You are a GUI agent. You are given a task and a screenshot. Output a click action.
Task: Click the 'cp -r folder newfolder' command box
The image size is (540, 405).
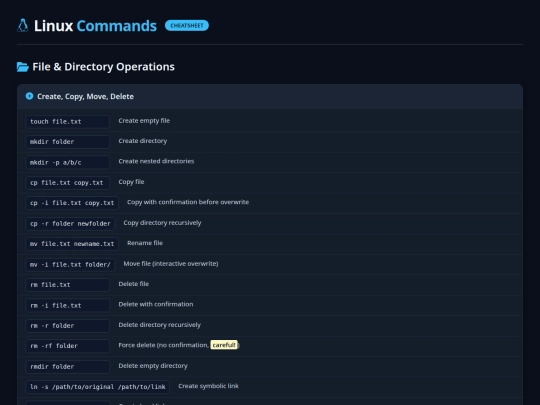tap(70, 224)
